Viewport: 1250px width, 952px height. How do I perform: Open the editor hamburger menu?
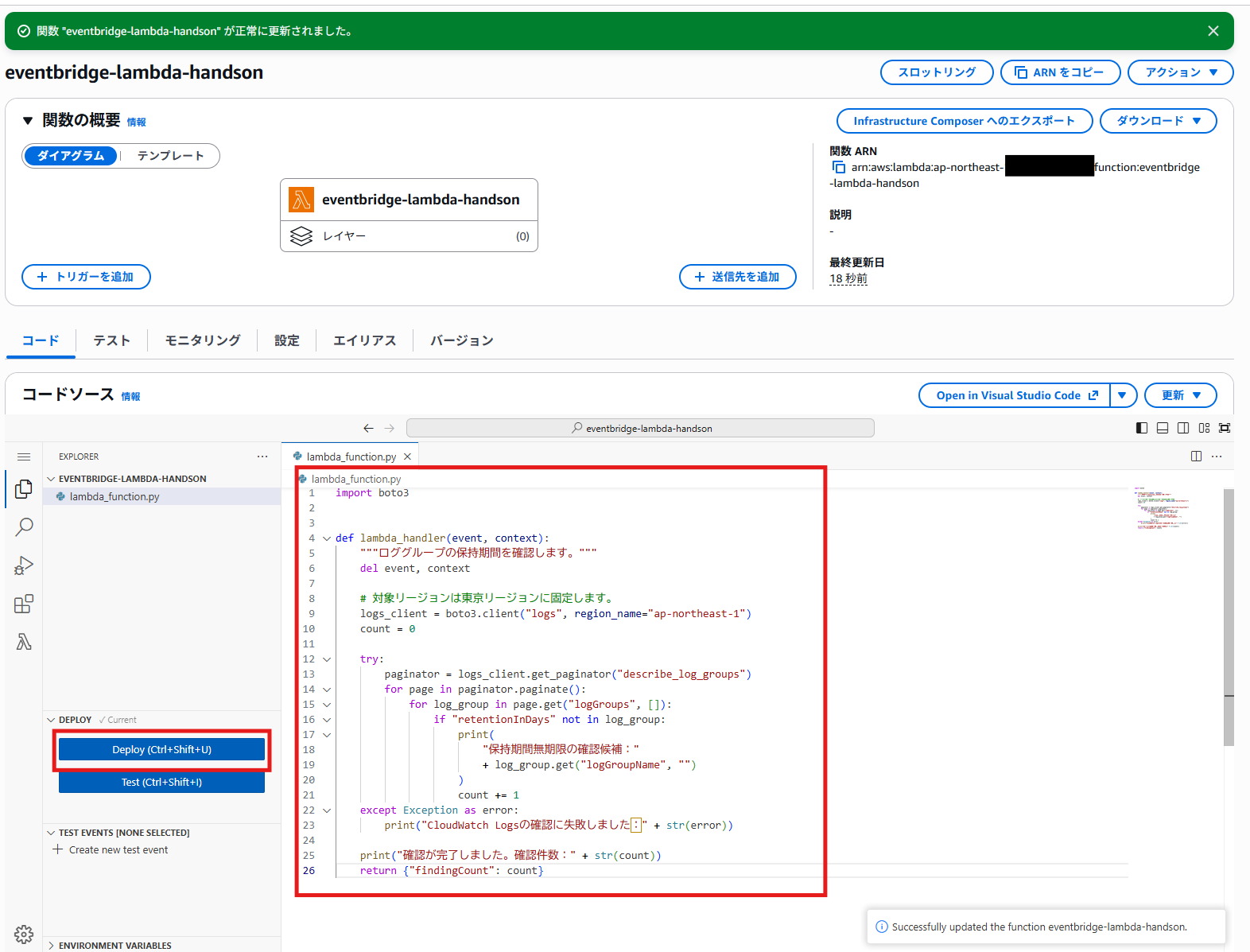click(x=24, y=457)
